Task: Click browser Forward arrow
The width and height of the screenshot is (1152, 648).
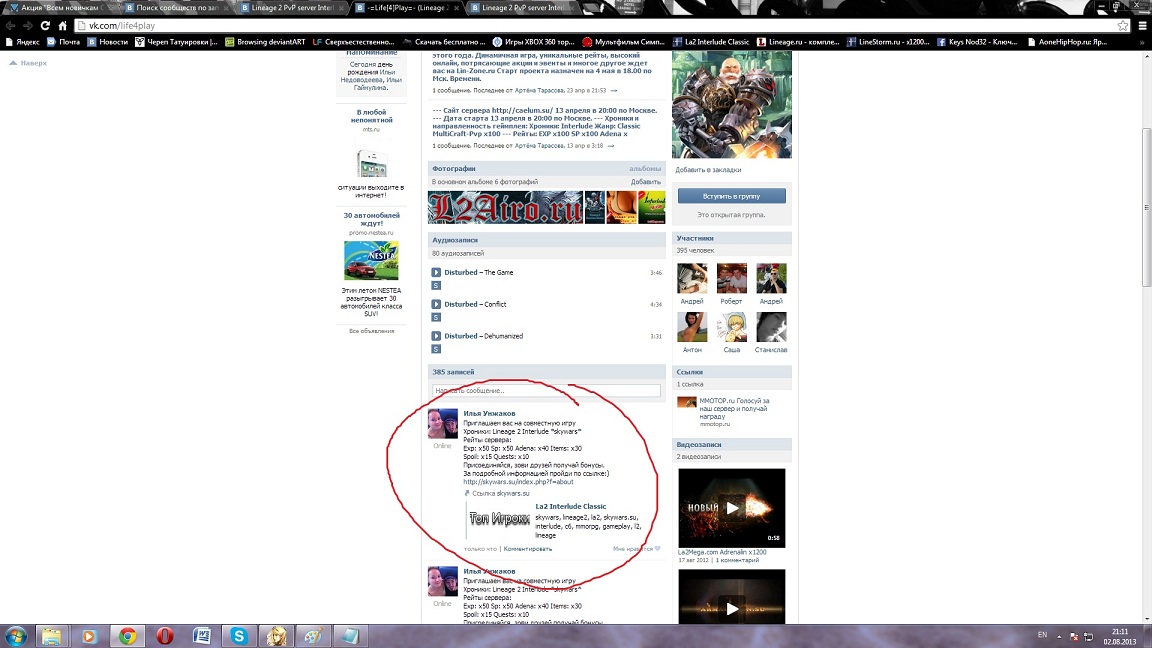Action: click(27, 26)
